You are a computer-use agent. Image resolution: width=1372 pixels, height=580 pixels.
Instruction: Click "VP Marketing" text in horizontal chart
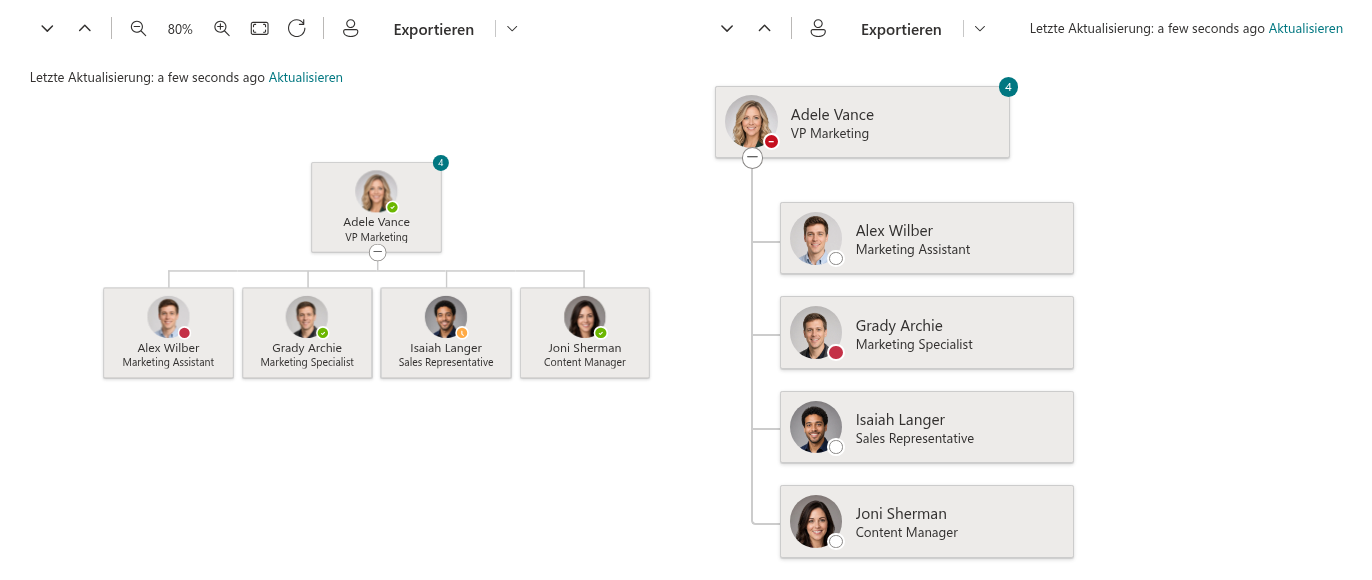[376, 237]
